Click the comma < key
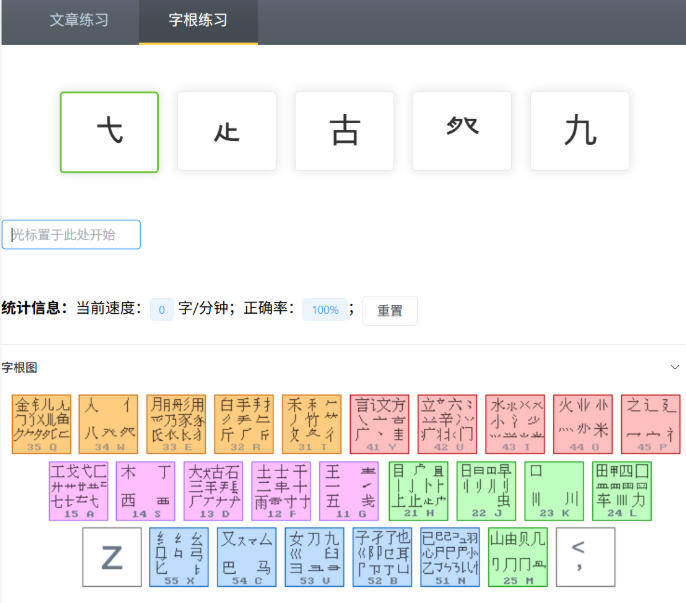Screen dimensions: 686x603 pyautogui.click(x=586, y=557)
